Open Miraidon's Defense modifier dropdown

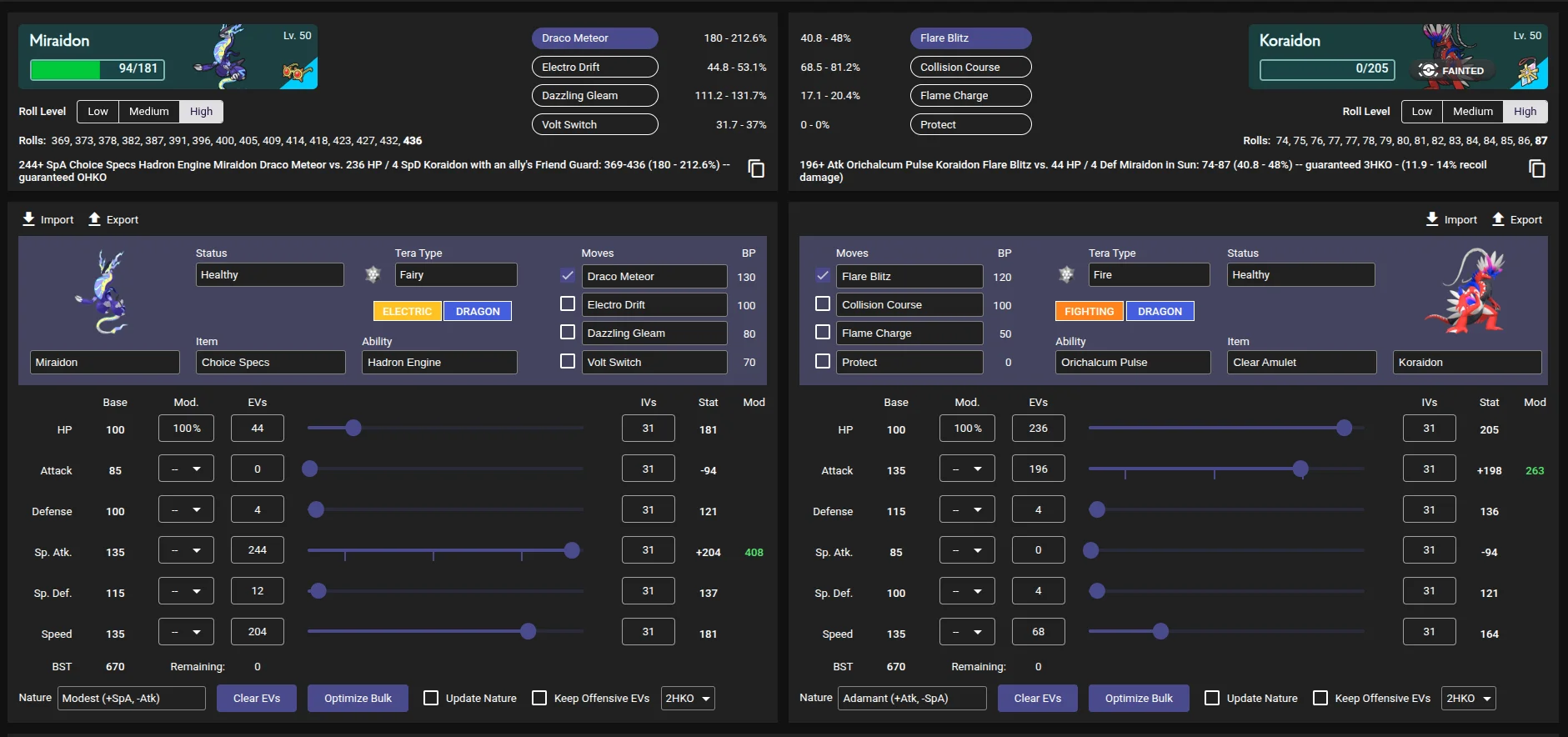pyautogui.click(x=186, y=509)
